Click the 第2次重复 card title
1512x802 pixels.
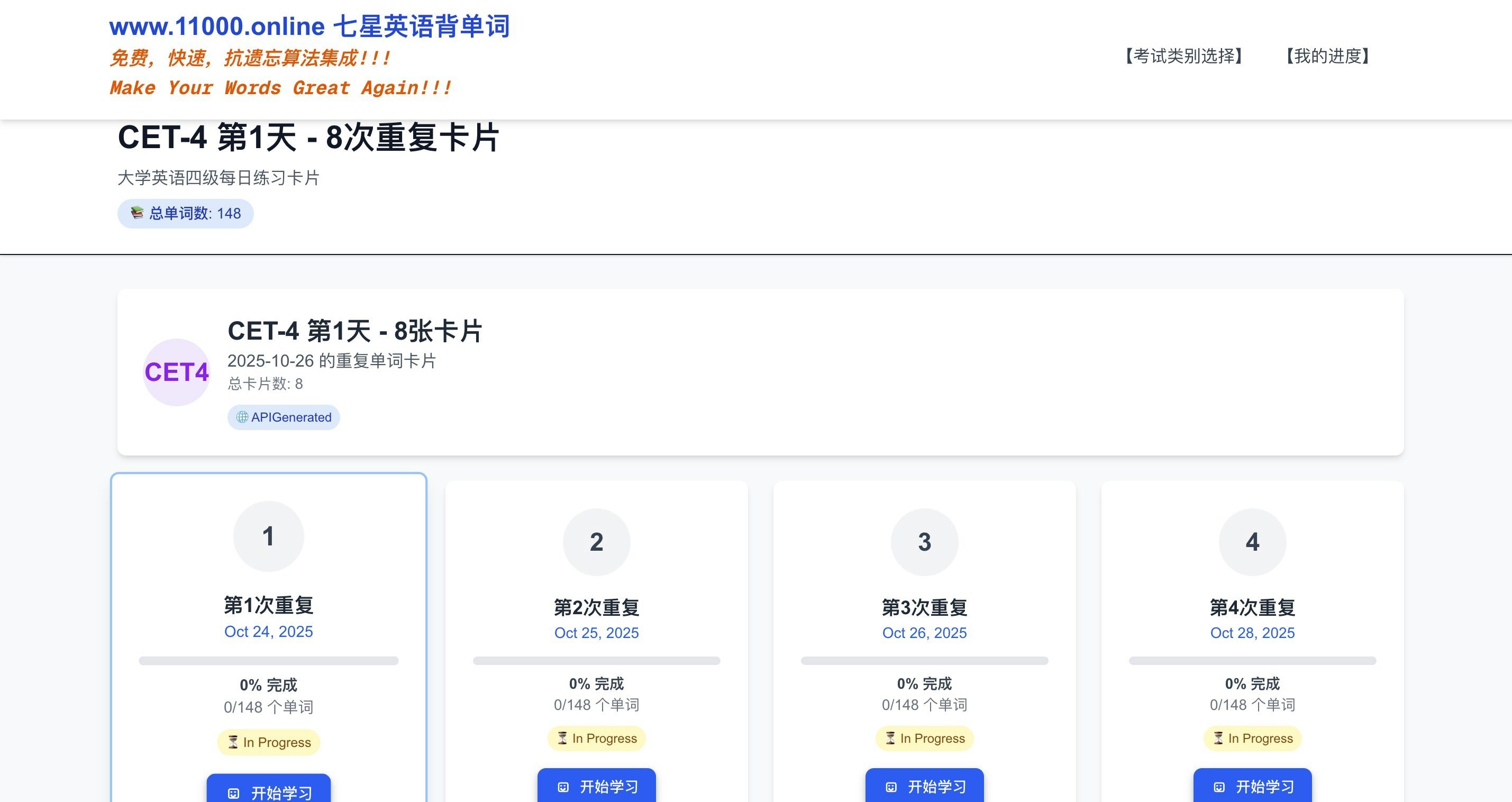(x=596, y=608)
